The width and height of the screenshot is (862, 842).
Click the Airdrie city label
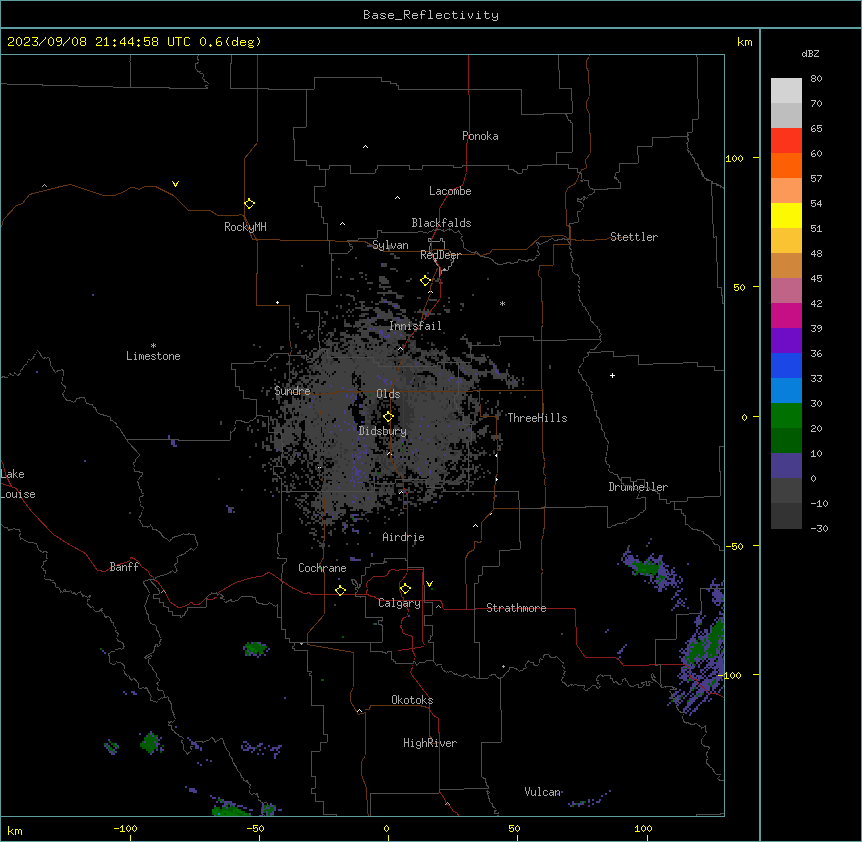(x=404, y=537)
